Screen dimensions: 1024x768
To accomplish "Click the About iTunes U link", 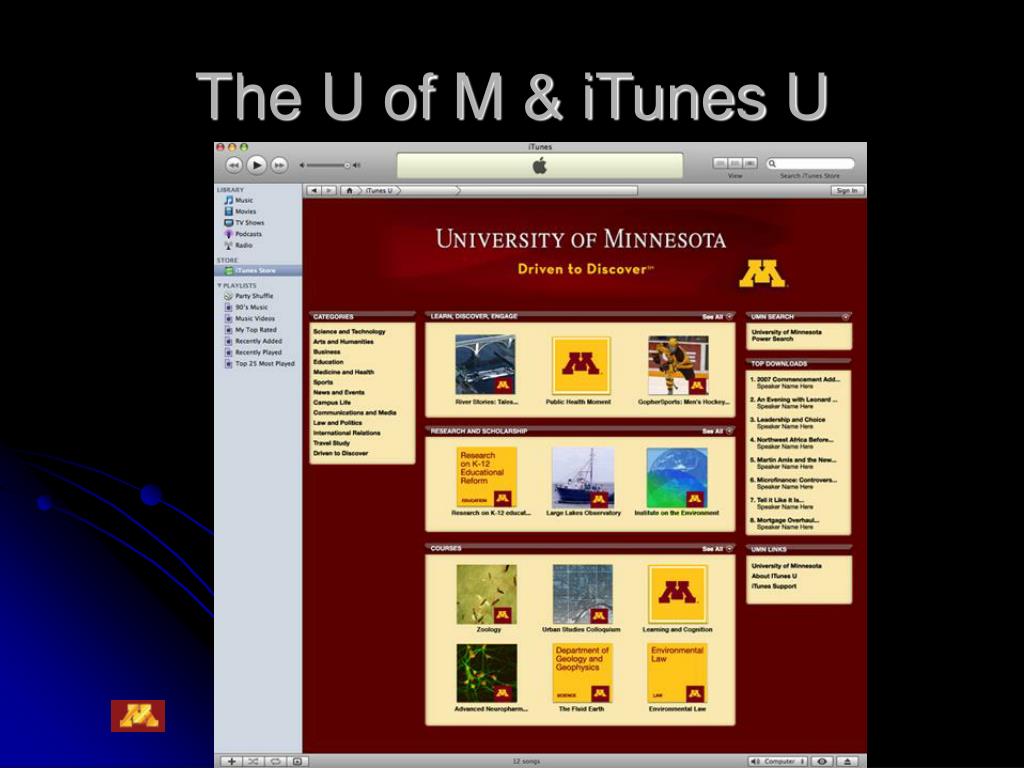I will pyautogui.click(x=774, y=577).
